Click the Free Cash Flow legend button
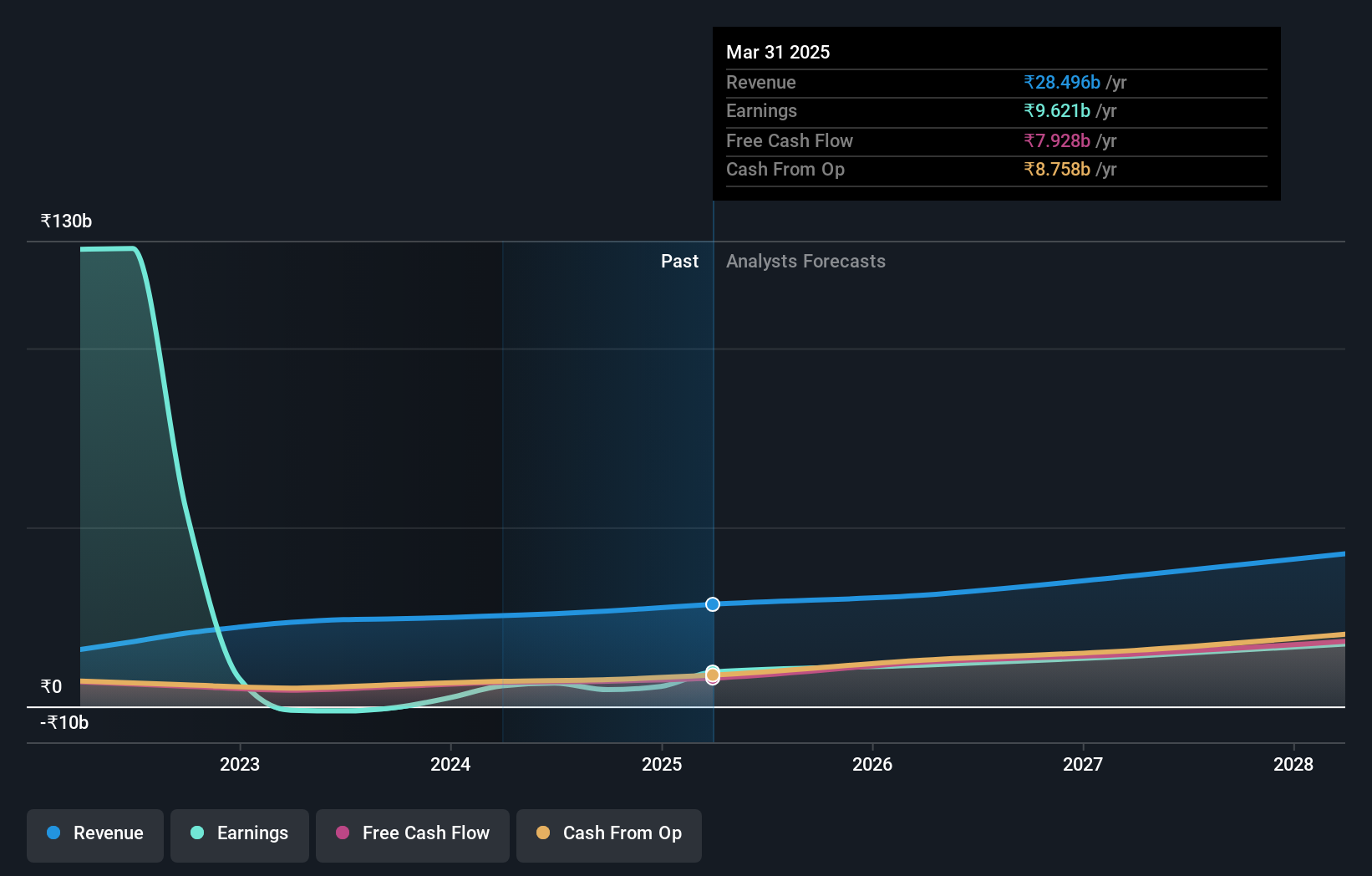Screen dimensions: 1372x876 pyautogui.click(x=413, y=835)
